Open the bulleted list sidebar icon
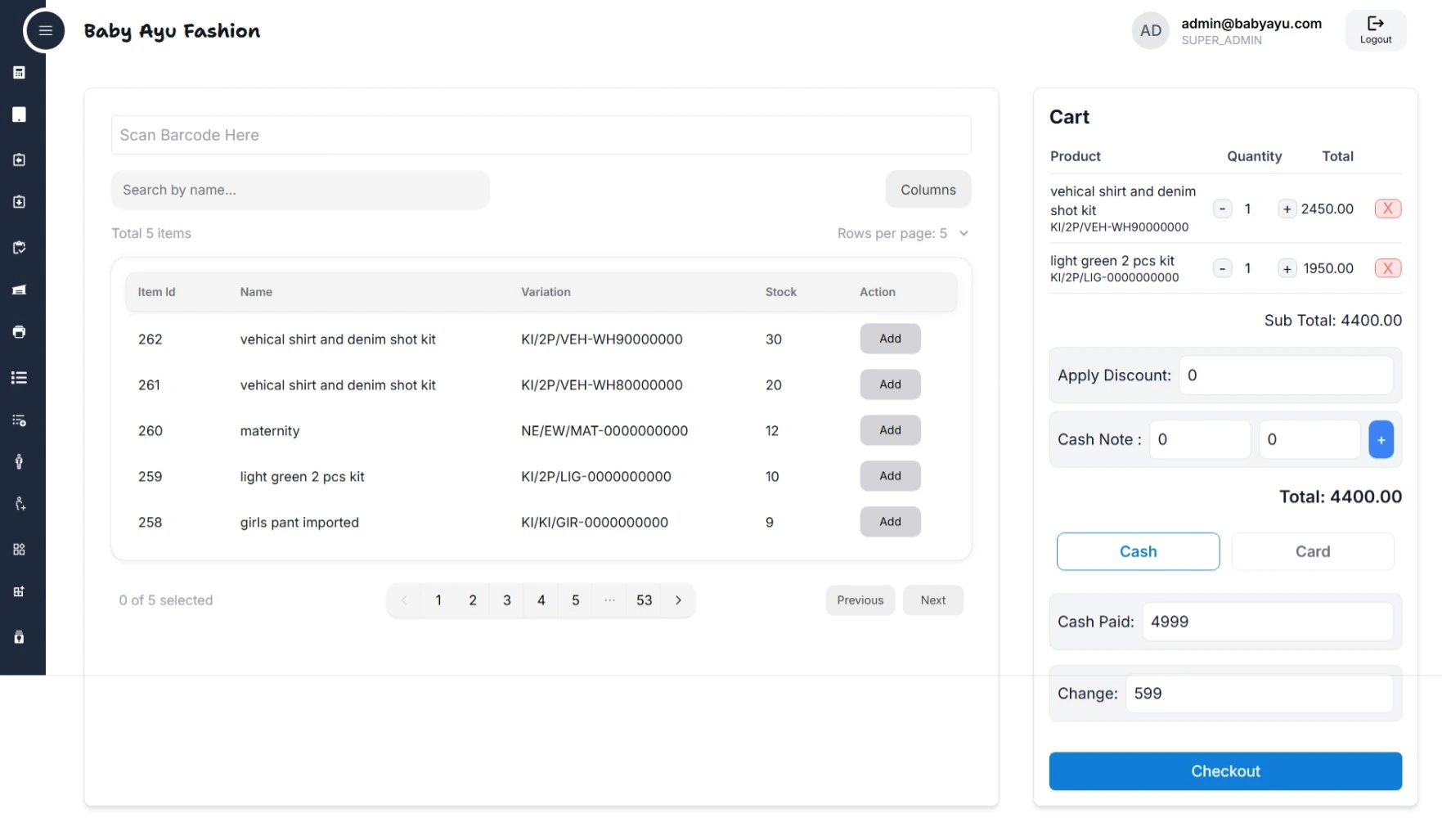1442x840 pixels. pos(19,377)
